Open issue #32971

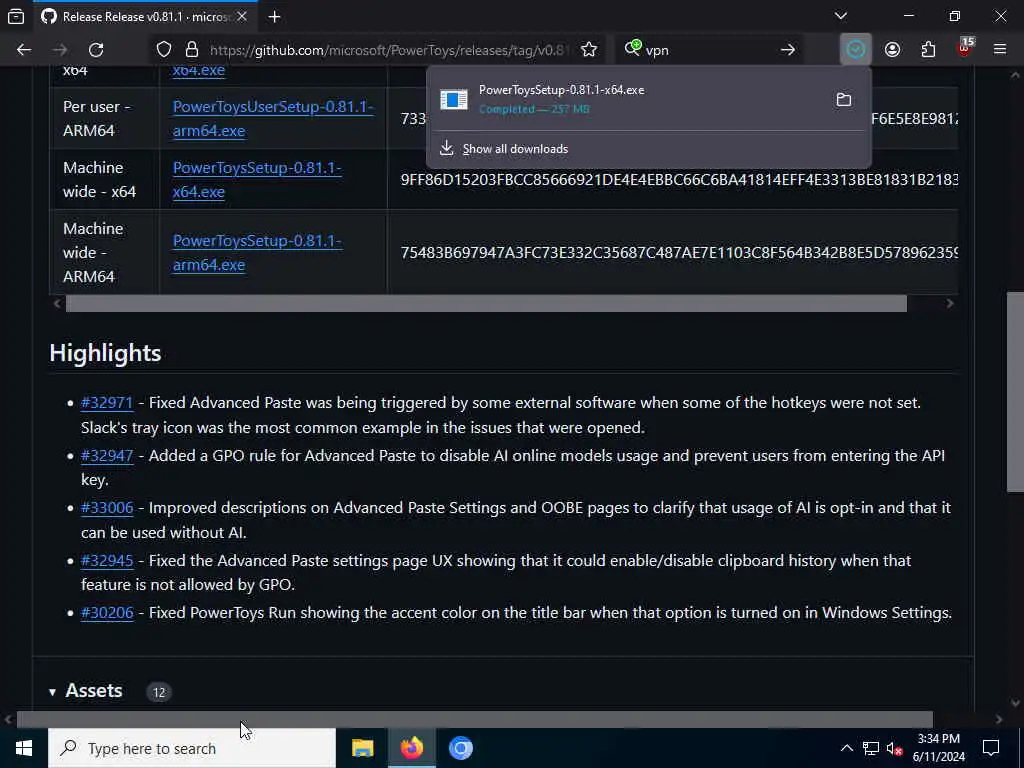(x=107, y=402)
